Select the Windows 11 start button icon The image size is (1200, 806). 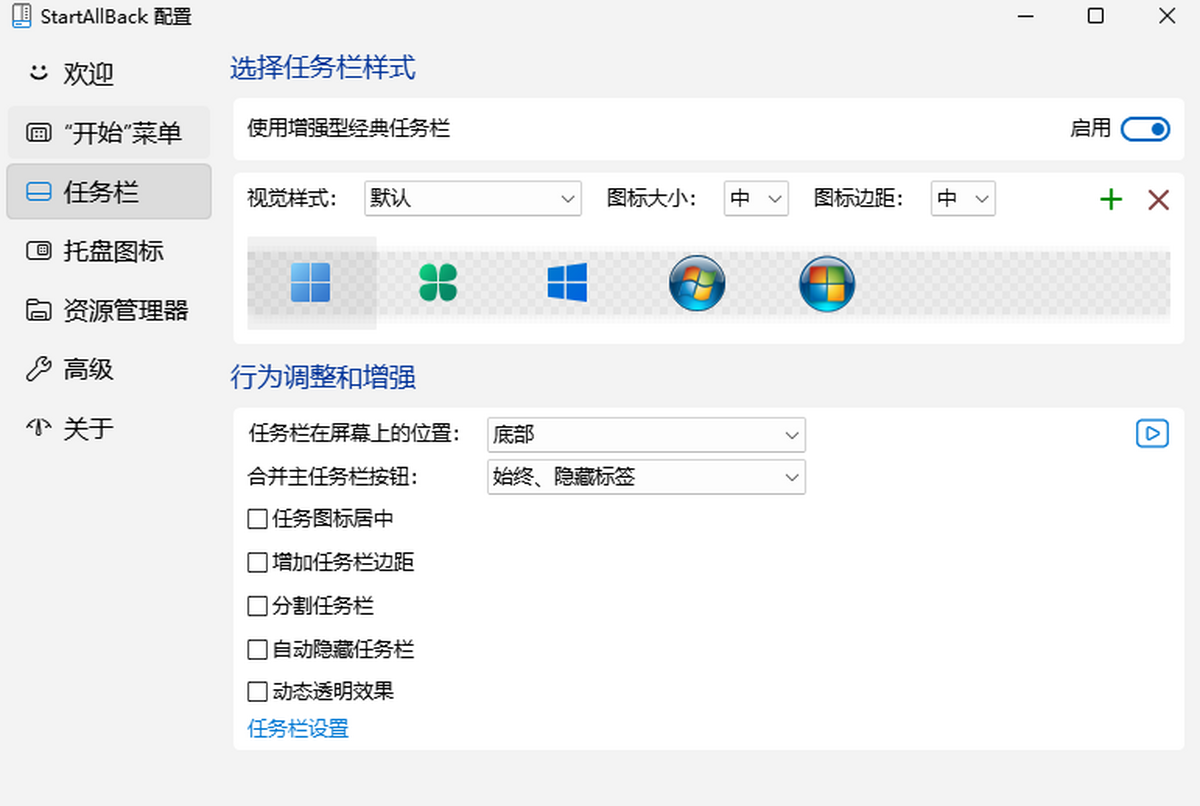click(x=311, y=283)
